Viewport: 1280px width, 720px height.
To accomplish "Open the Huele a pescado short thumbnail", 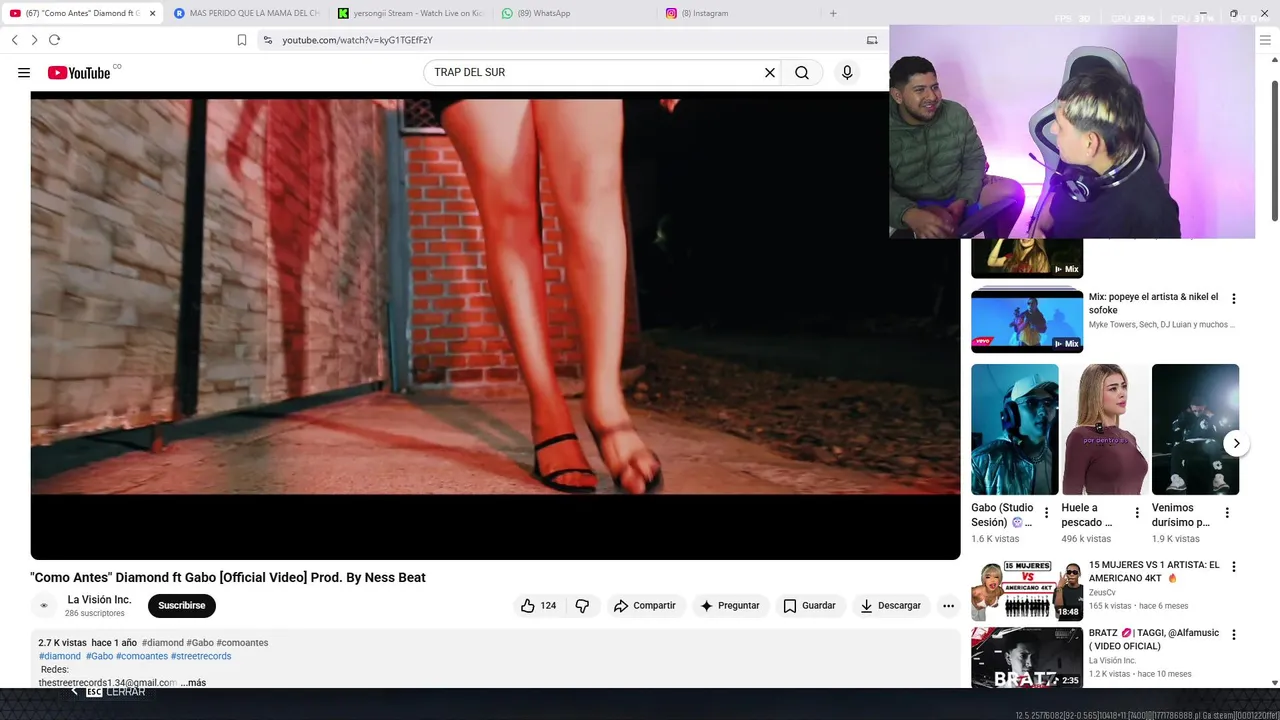I will (x=1105, y=429).
